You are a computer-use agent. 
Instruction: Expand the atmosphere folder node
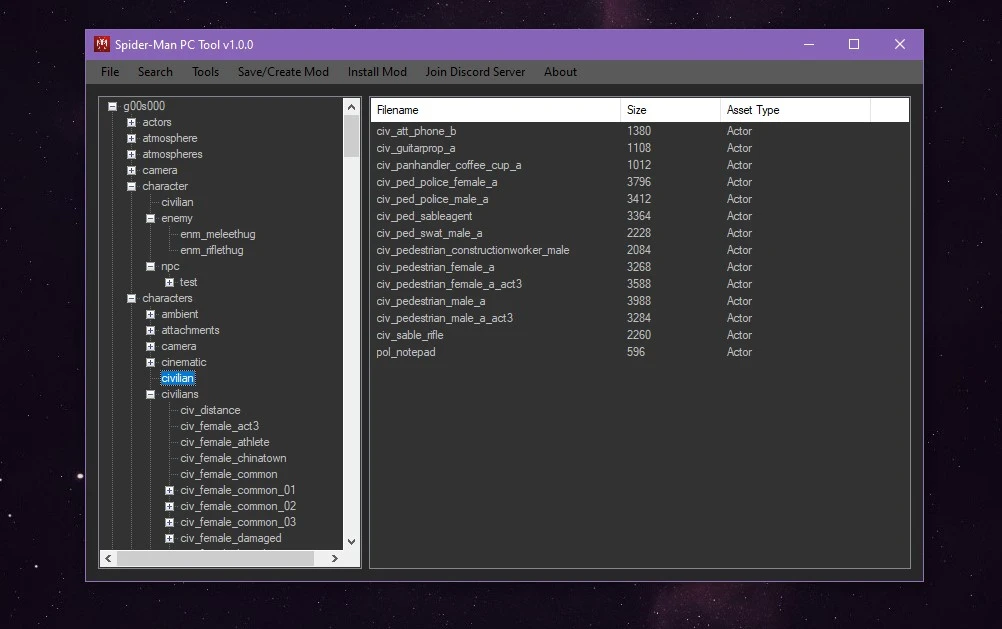click(x=131, y=139)
